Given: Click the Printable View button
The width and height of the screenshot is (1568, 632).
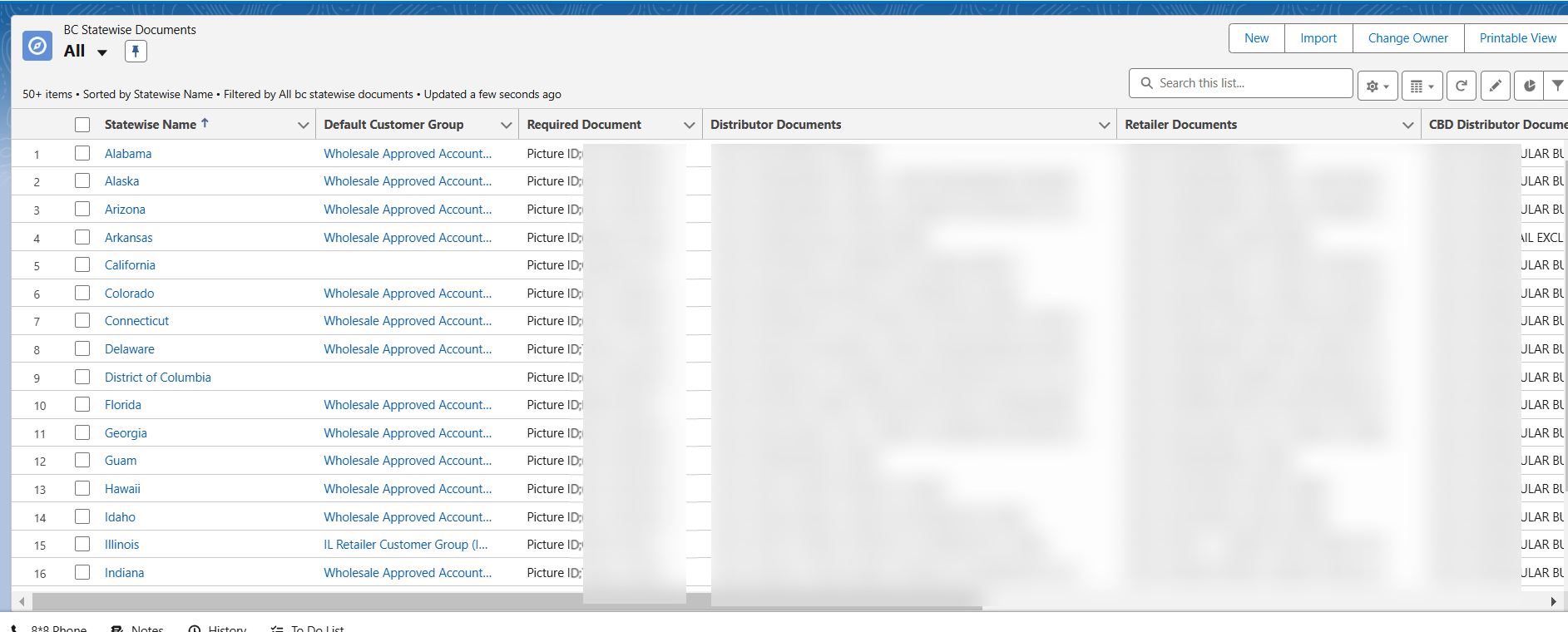Looking at the screenshot, I should (1517, 38).
